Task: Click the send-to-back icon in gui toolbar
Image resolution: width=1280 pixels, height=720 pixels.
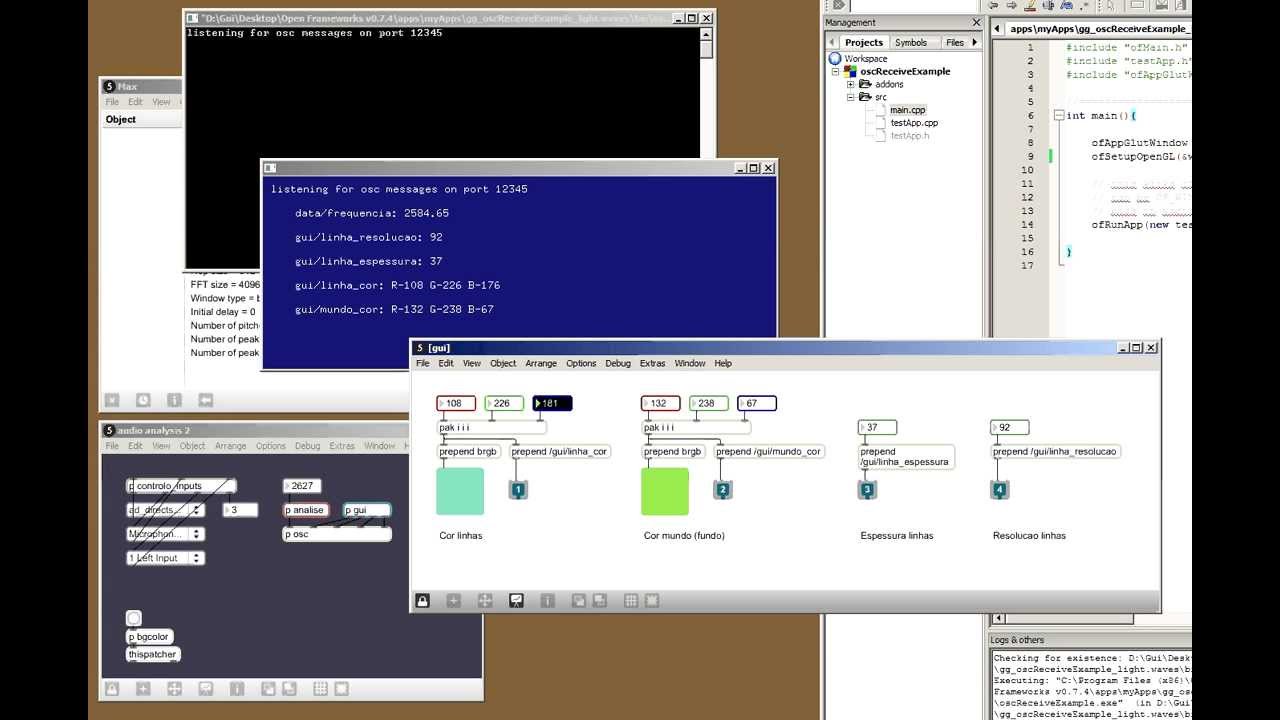Action: click(x=599, y=601)
